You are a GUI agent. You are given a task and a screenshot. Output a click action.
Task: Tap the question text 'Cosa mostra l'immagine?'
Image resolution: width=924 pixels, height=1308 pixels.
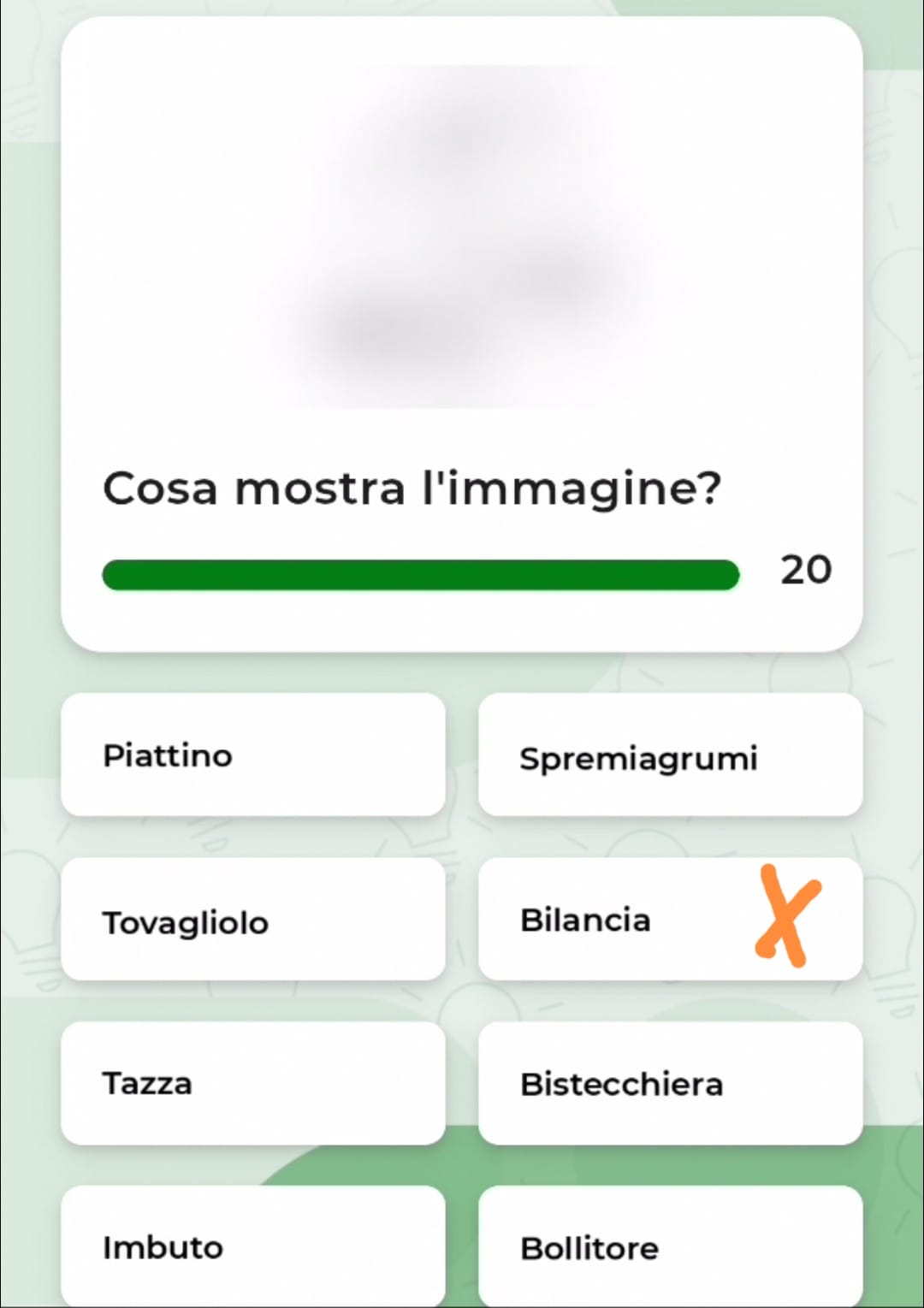(x=412, y=489)
